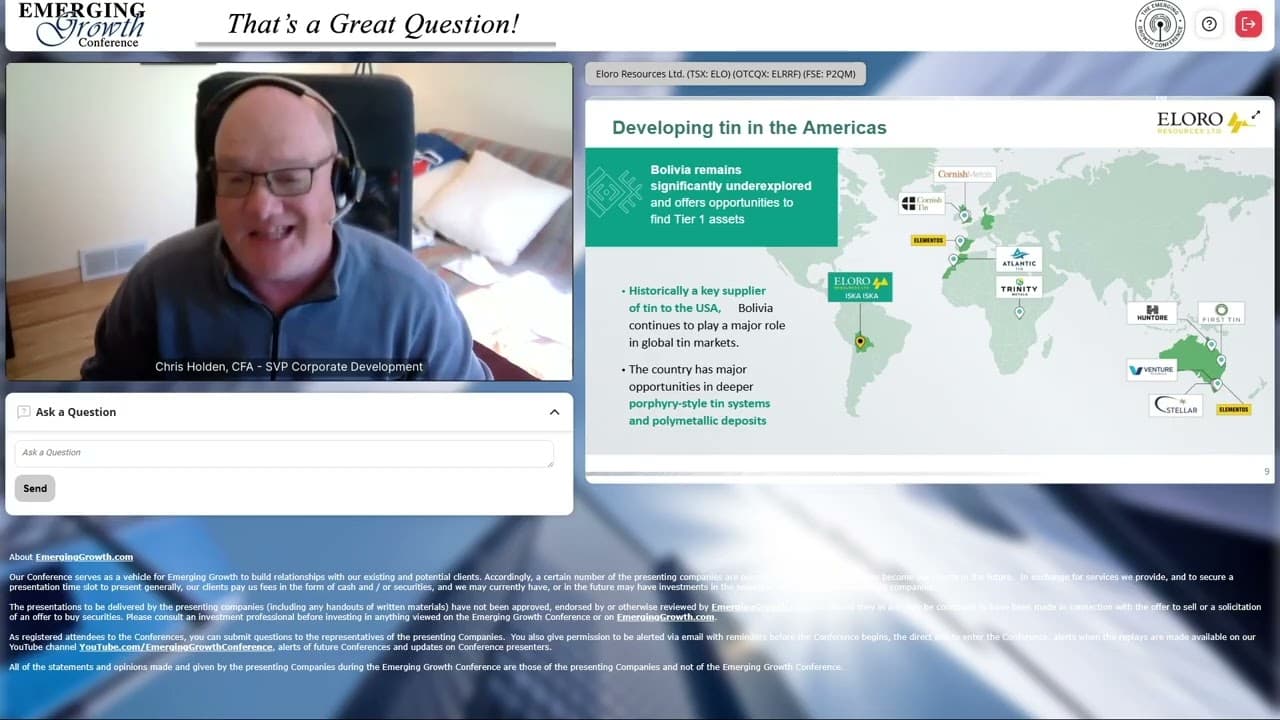1280x720 pixels.
Task: Click the Eloro Iska Iska map label
Action: coord(860,287)
